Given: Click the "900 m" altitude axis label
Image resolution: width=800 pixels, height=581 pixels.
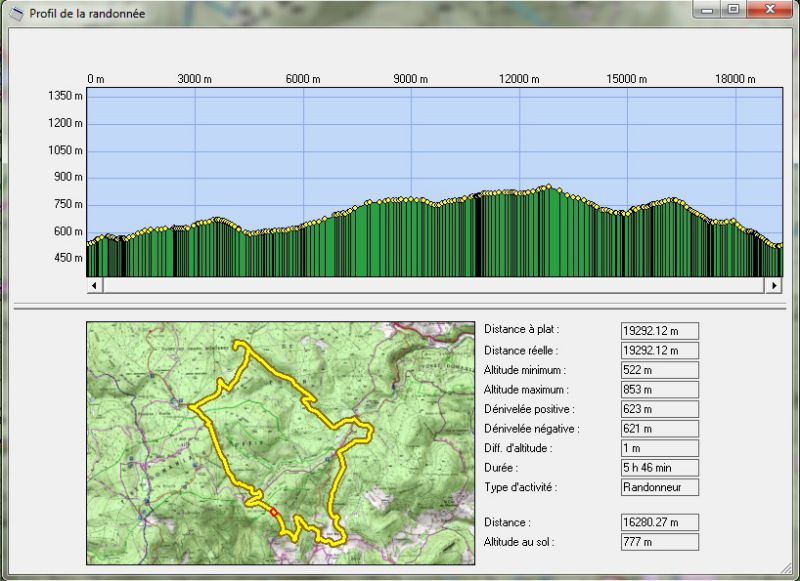Looking at the screenshot, I should coord(68,177).
